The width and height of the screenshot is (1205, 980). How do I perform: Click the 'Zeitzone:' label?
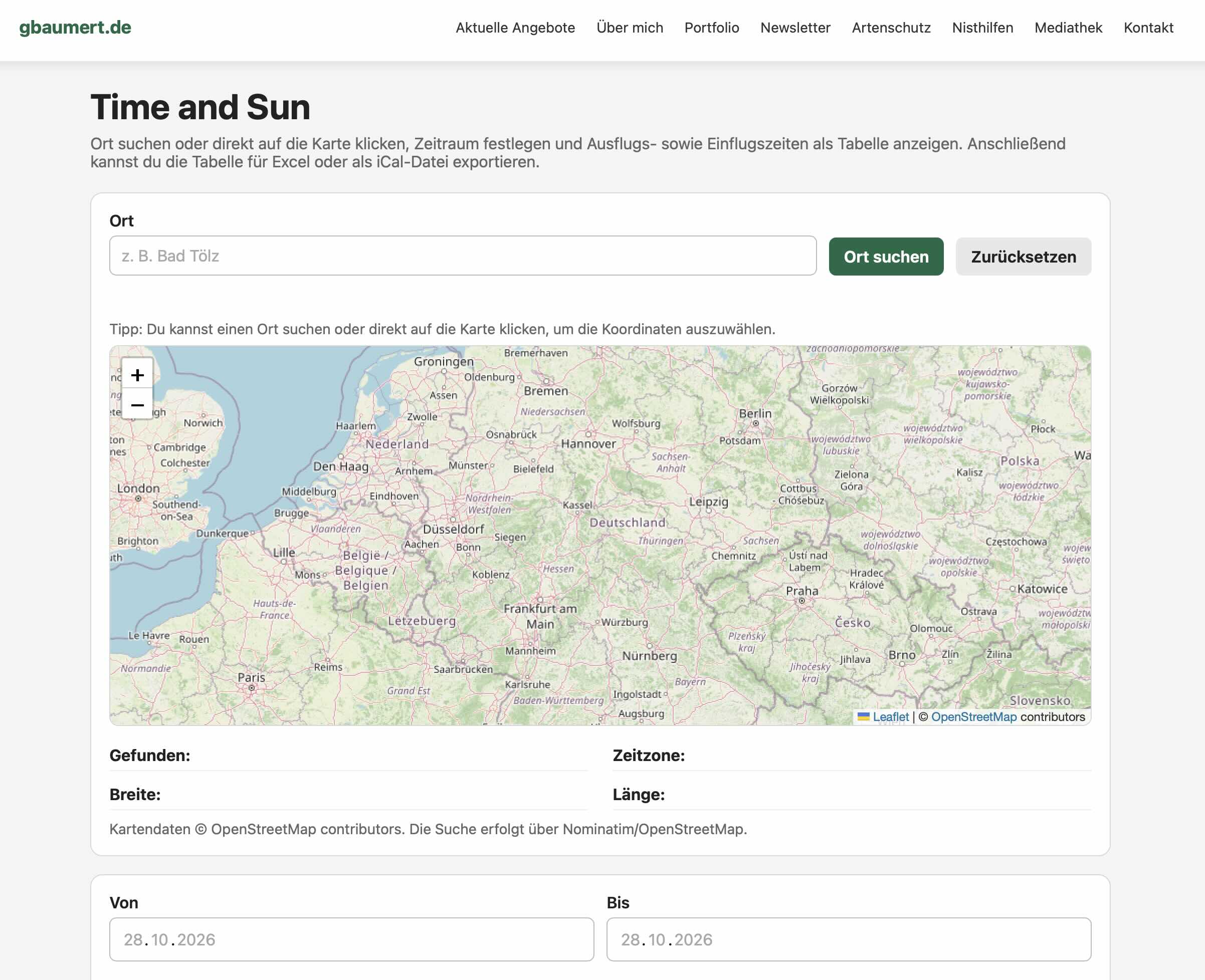pos(649,756)
